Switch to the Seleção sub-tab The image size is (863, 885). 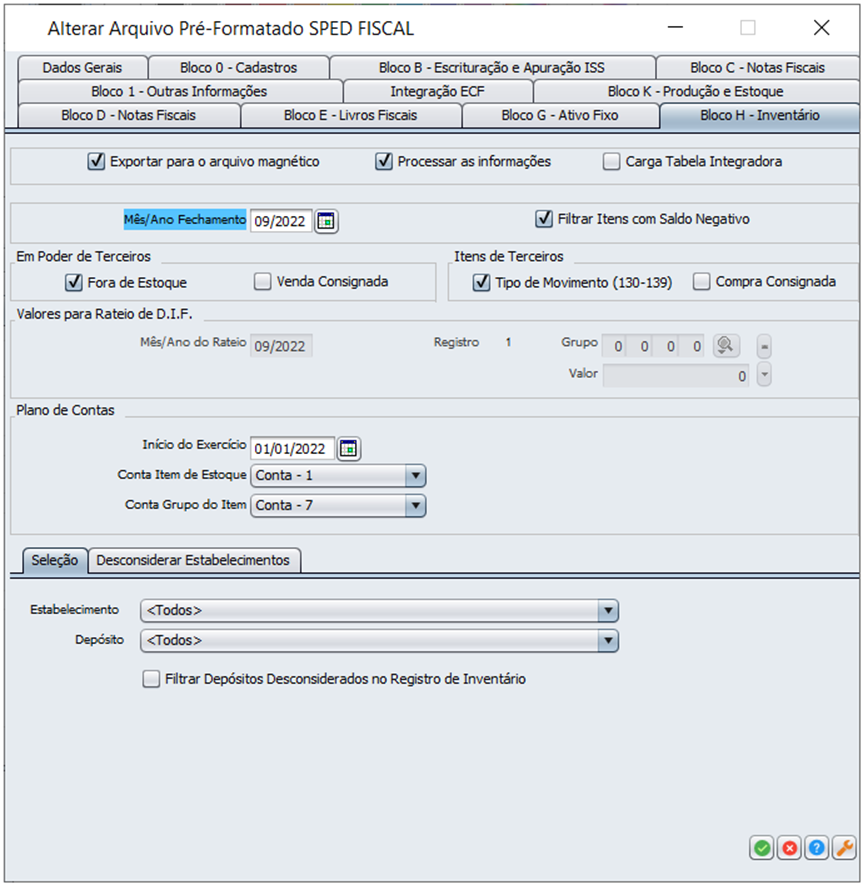point(55,560)
